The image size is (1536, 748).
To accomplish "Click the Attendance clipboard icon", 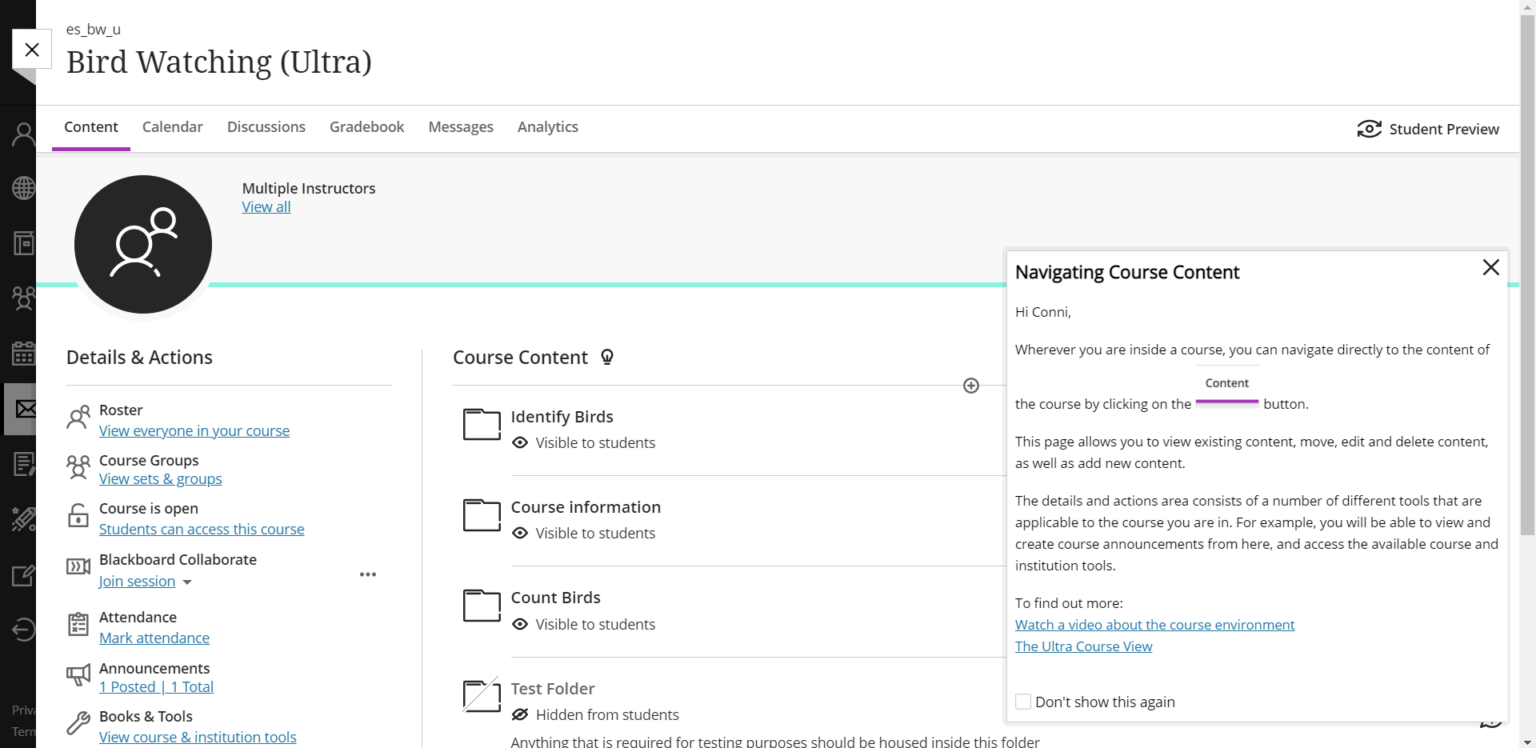I will [x=78, y=624].
